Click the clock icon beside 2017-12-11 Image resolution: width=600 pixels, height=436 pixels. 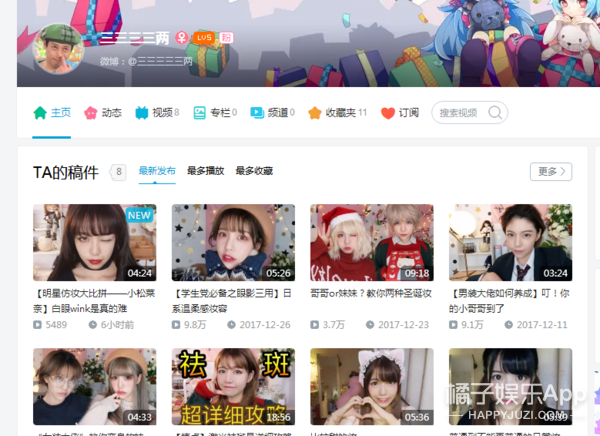(x=508, y=325)
